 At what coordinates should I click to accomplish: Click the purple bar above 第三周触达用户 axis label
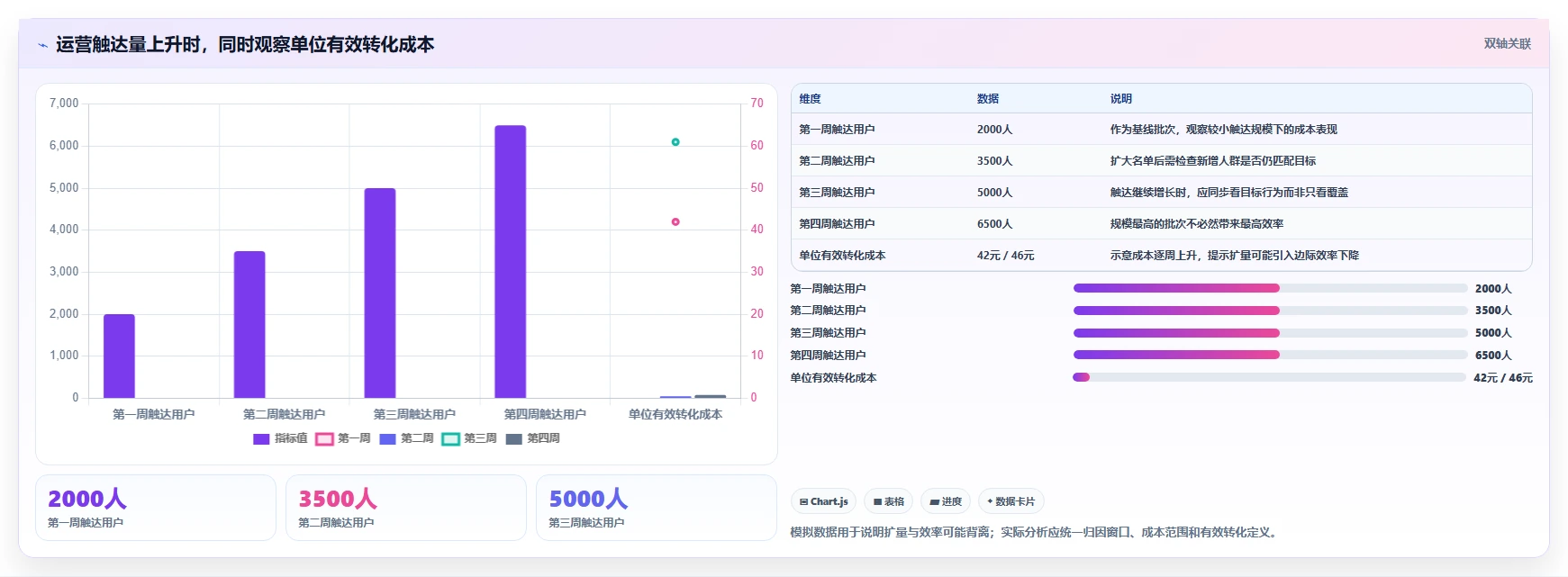(380, 293)
